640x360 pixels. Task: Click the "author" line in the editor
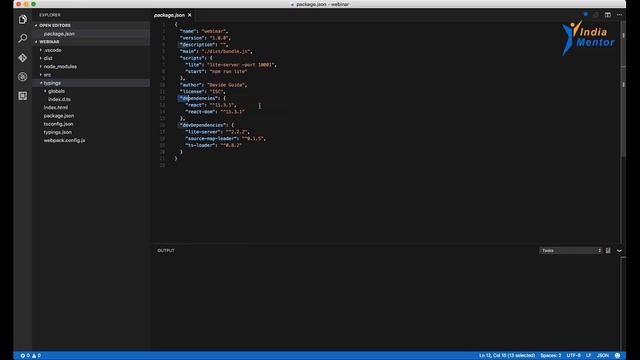pos(213,85)
